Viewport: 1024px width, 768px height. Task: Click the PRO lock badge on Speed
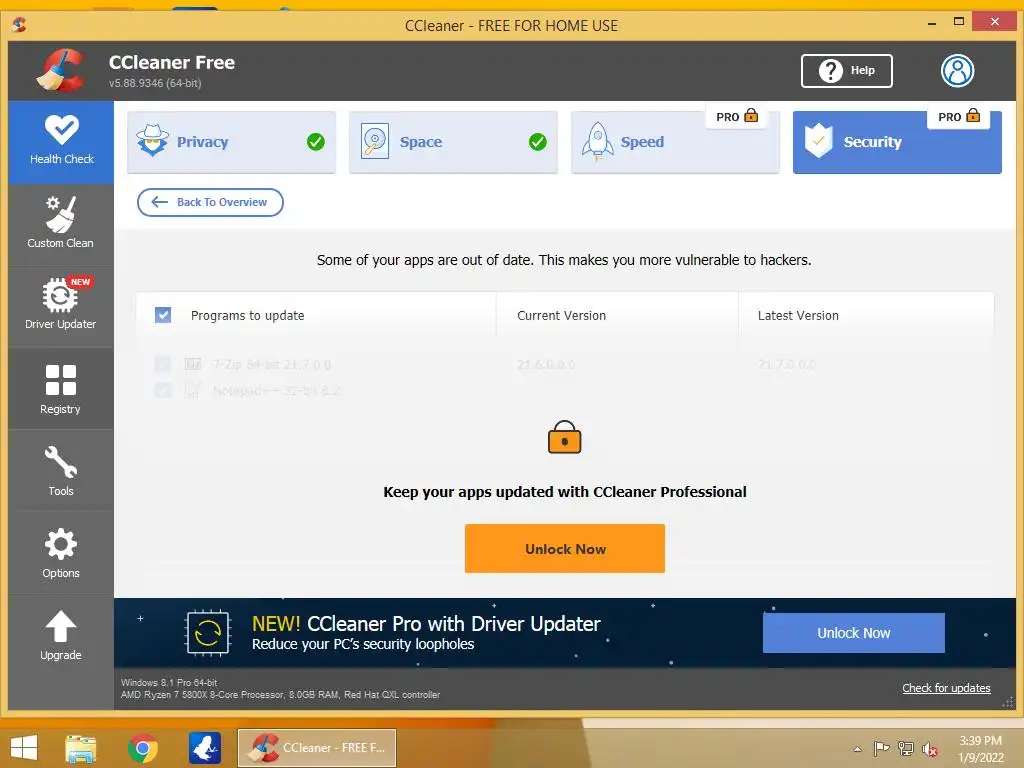point(737,117)
